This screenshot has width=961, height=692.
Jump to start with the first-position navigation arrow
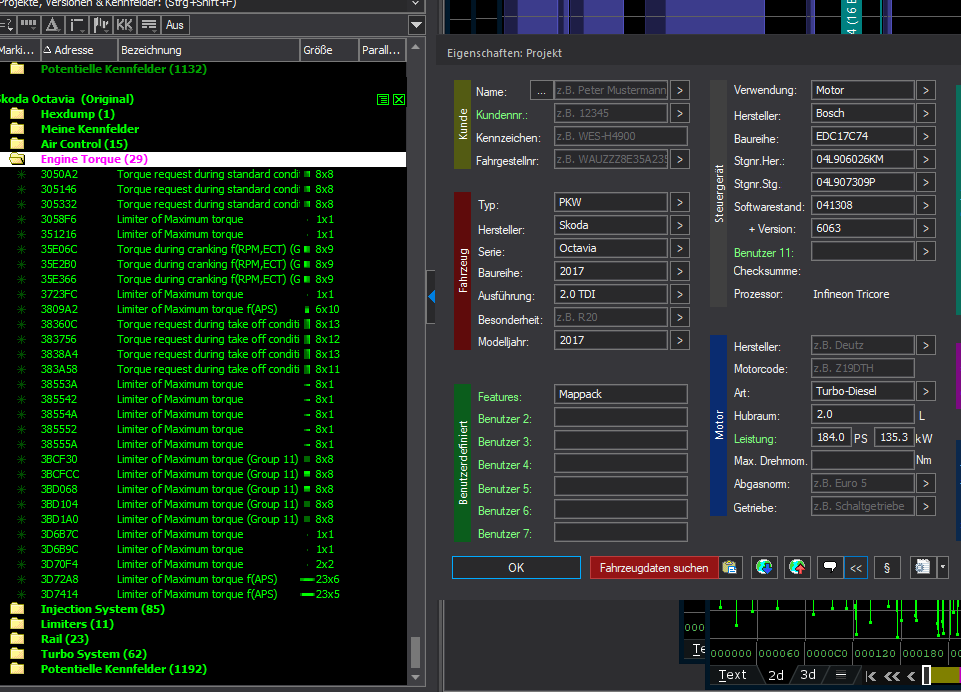(x=872, y=676)
